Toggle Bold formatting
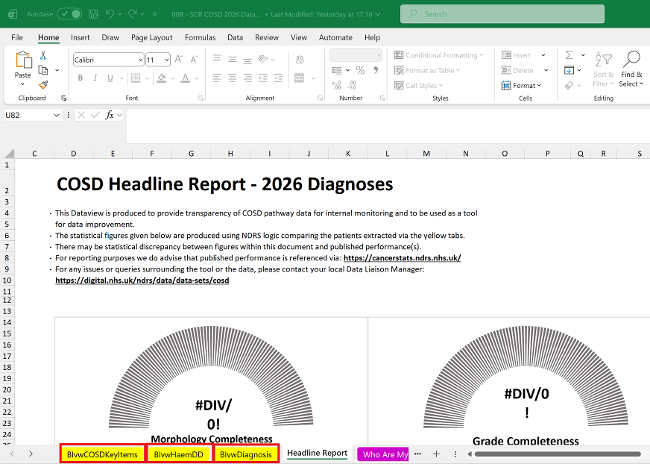This screenshot has width=650, height=464. 80,78
